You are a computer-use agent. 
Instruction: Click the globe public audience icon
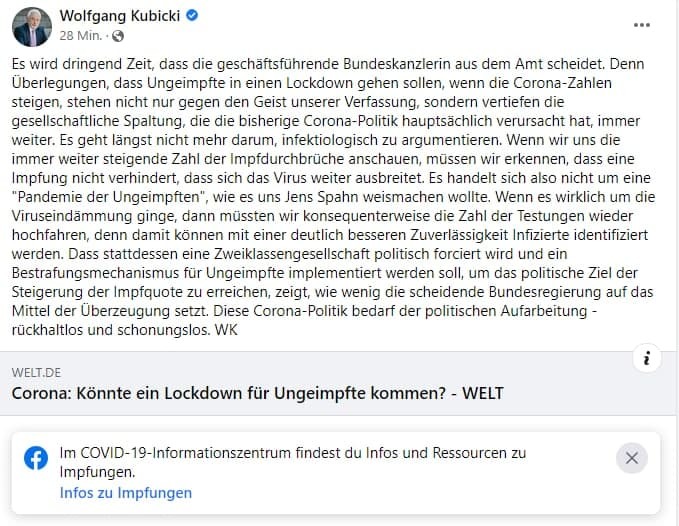118,36
